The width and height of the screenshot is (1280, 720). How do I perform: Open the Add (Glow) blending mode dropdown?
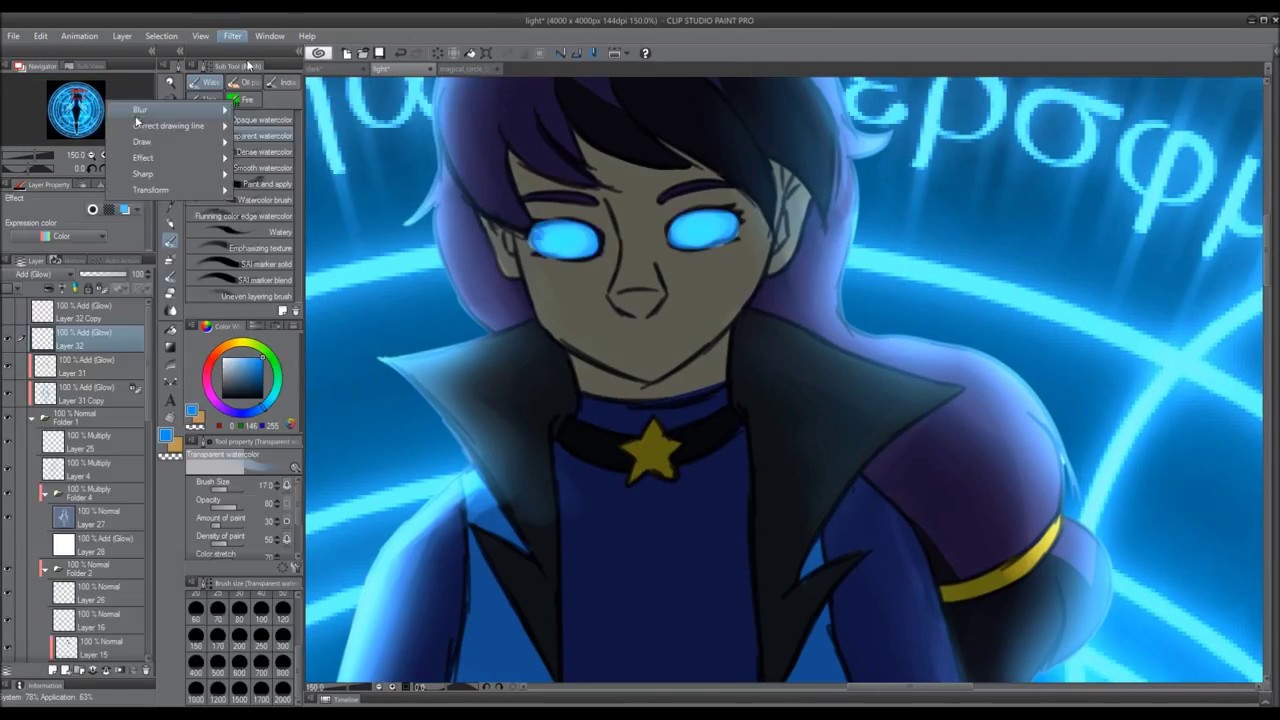pos(39,274)
